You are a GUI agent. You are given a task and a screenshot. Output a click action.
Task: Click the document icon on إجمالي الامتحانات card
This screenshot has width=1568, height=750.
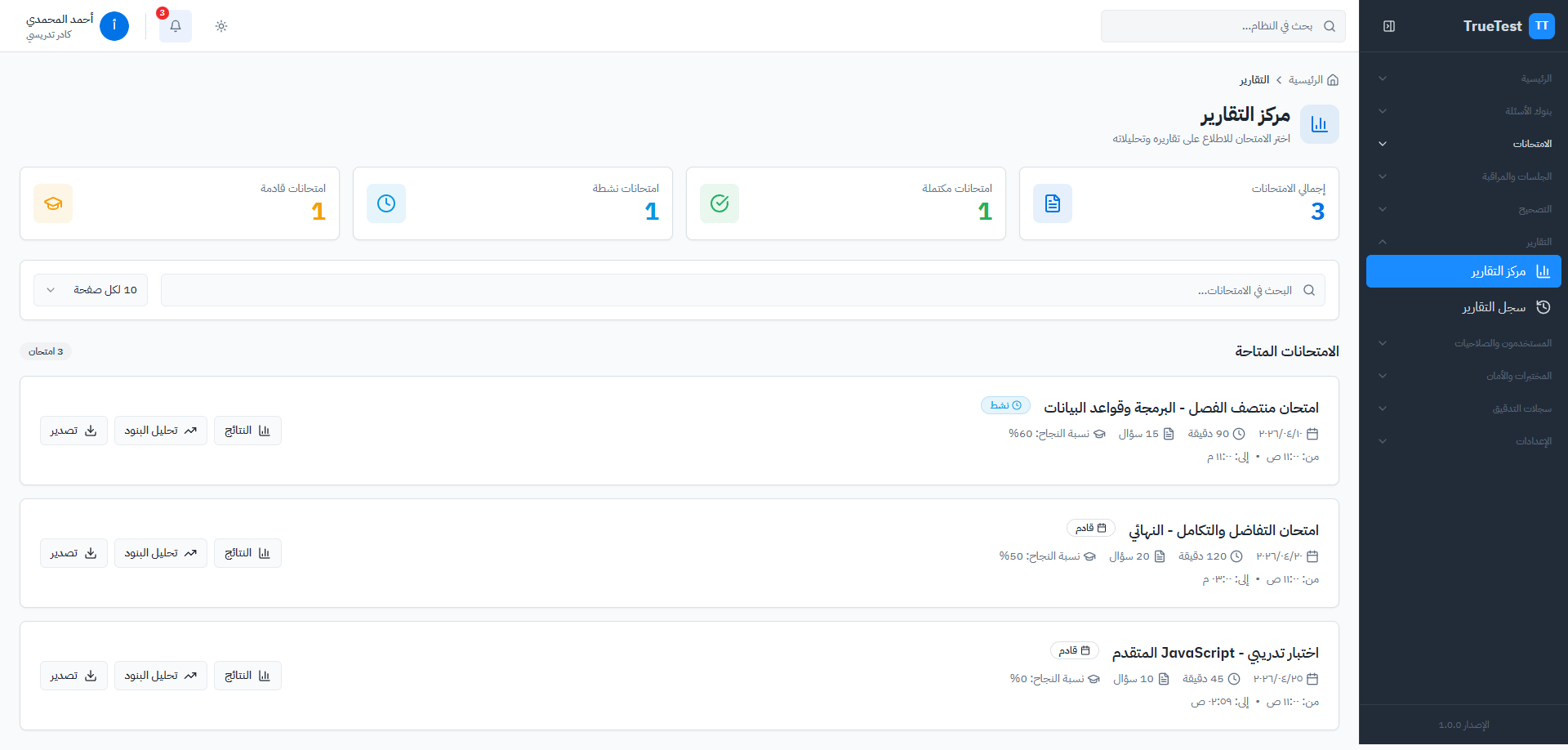1053,203
